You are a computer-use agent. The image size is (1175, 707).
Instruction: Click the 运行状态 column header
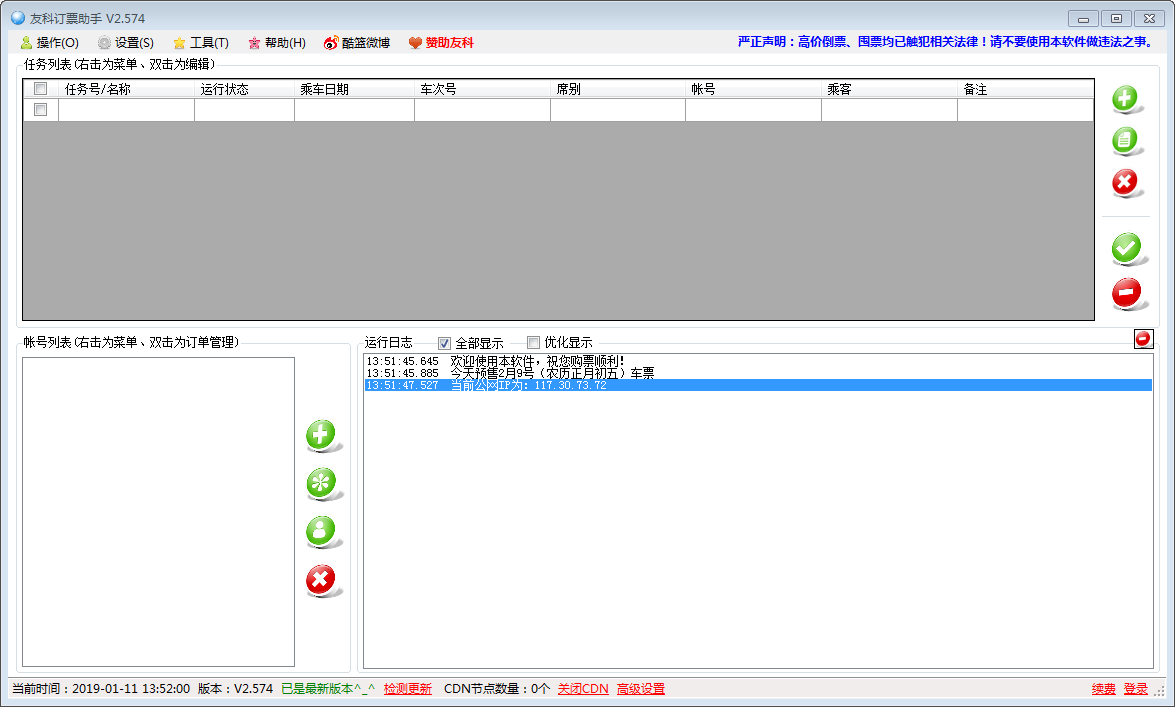tap(244, 89)
